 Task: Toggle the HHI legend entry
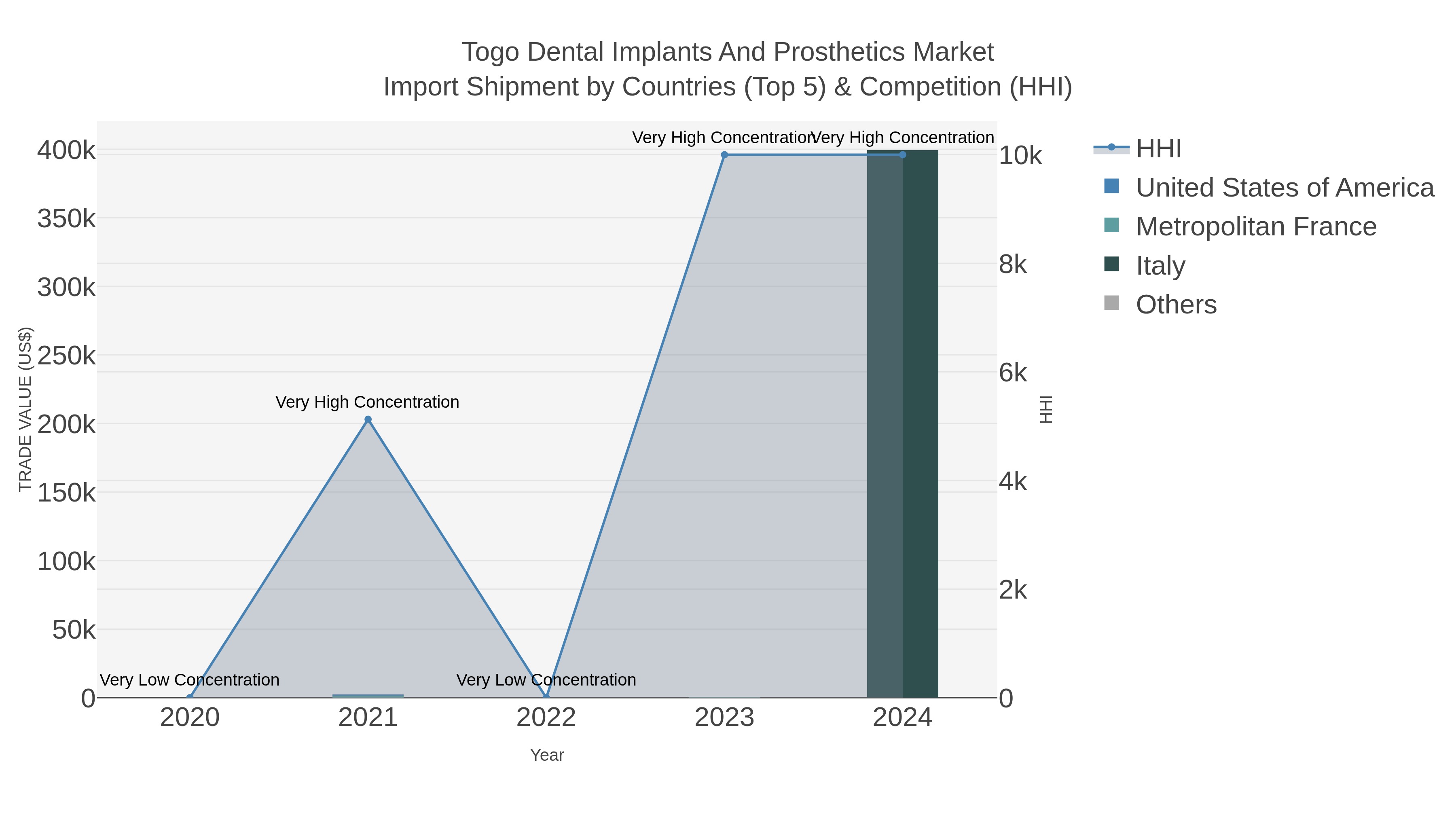(1137, 149)
